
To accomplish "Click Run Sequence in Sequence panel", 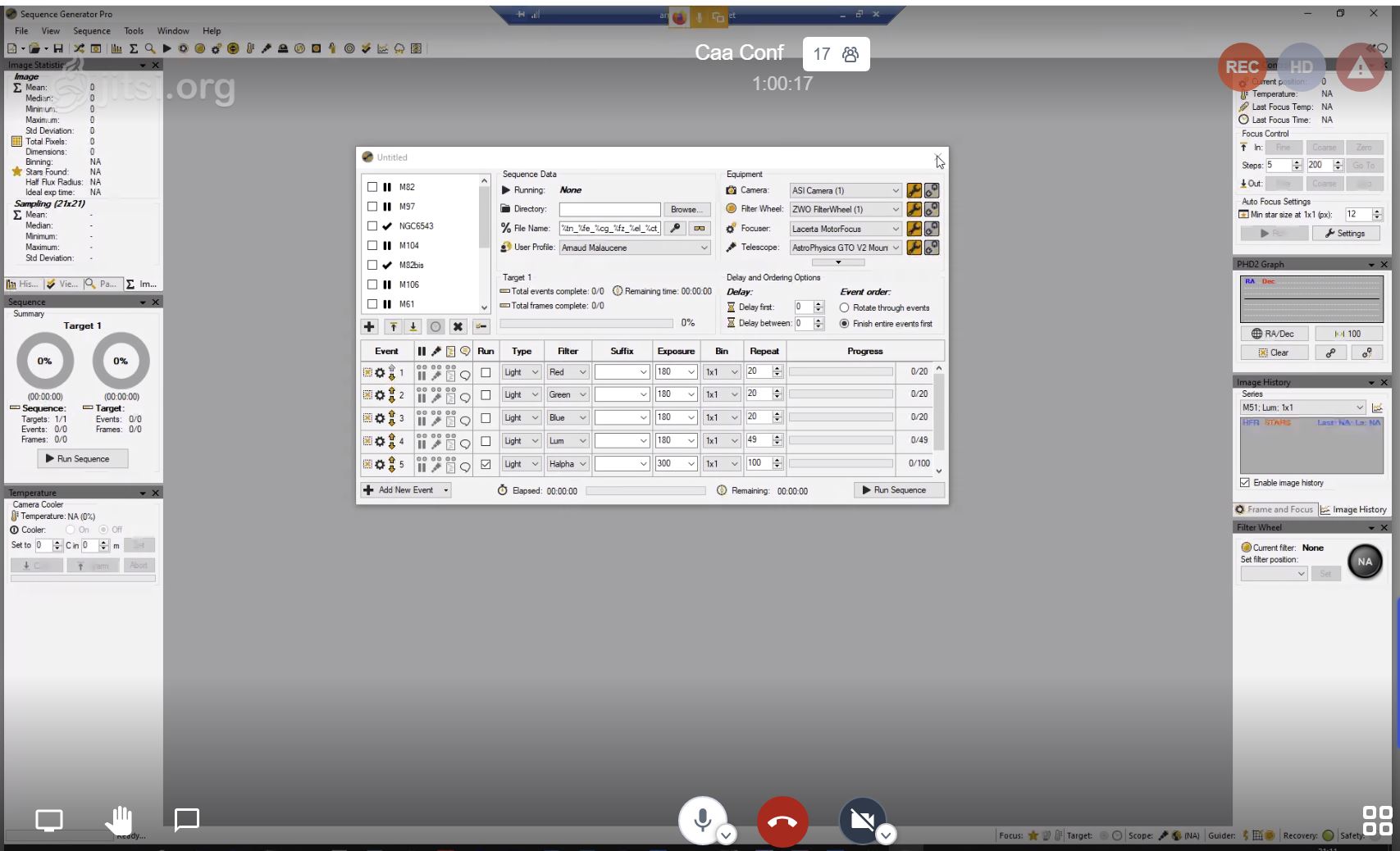I will (x=82, y=459).
